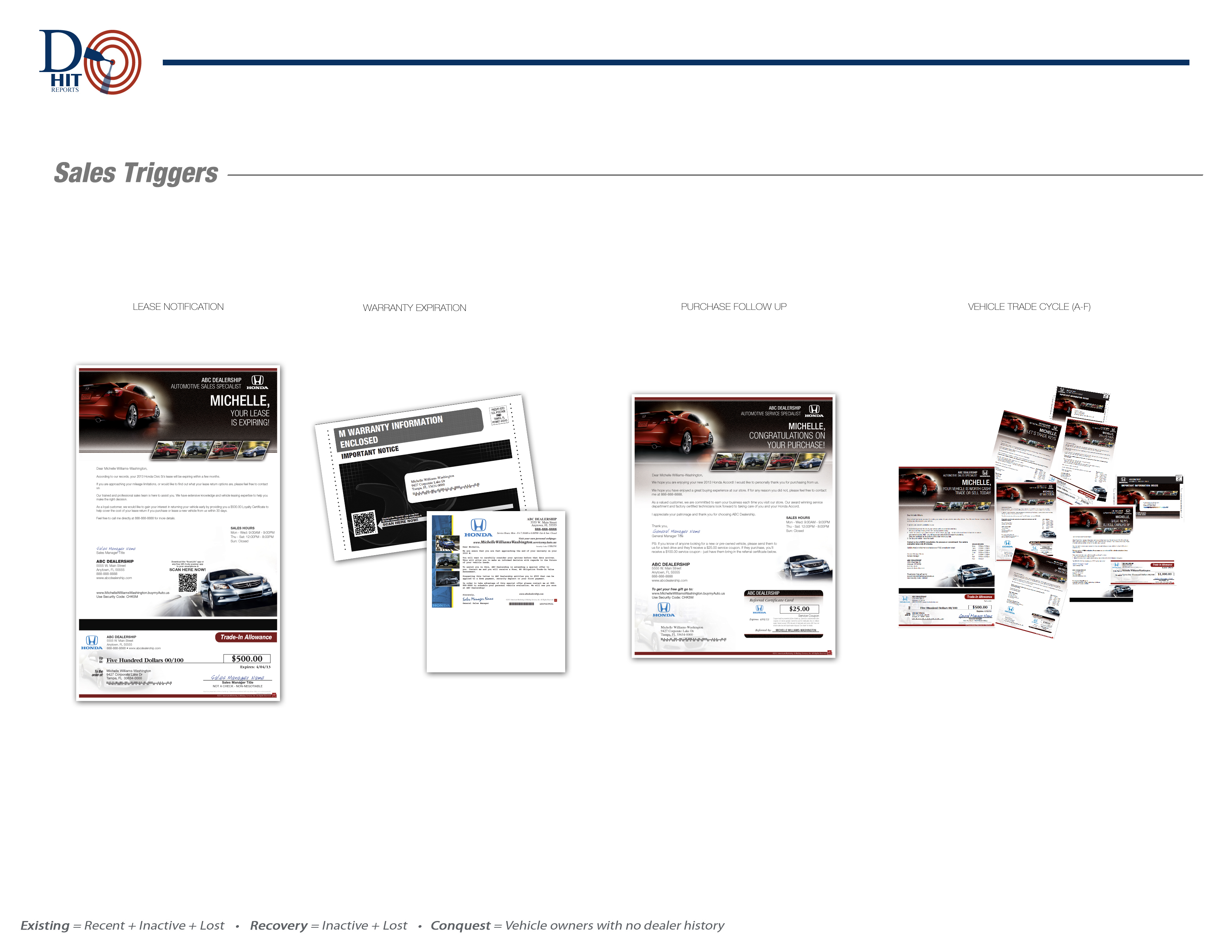
Task: Click the Honda logo beside trade-in check address
Action: [x=92, y=642]
